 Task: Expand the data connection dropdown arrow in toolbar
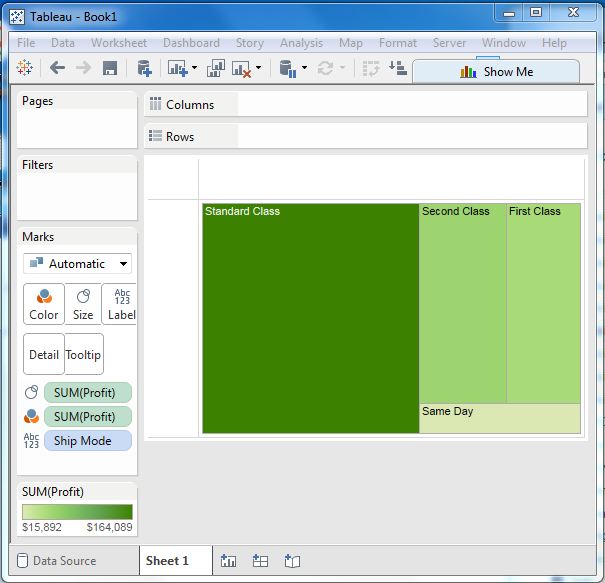304,68
